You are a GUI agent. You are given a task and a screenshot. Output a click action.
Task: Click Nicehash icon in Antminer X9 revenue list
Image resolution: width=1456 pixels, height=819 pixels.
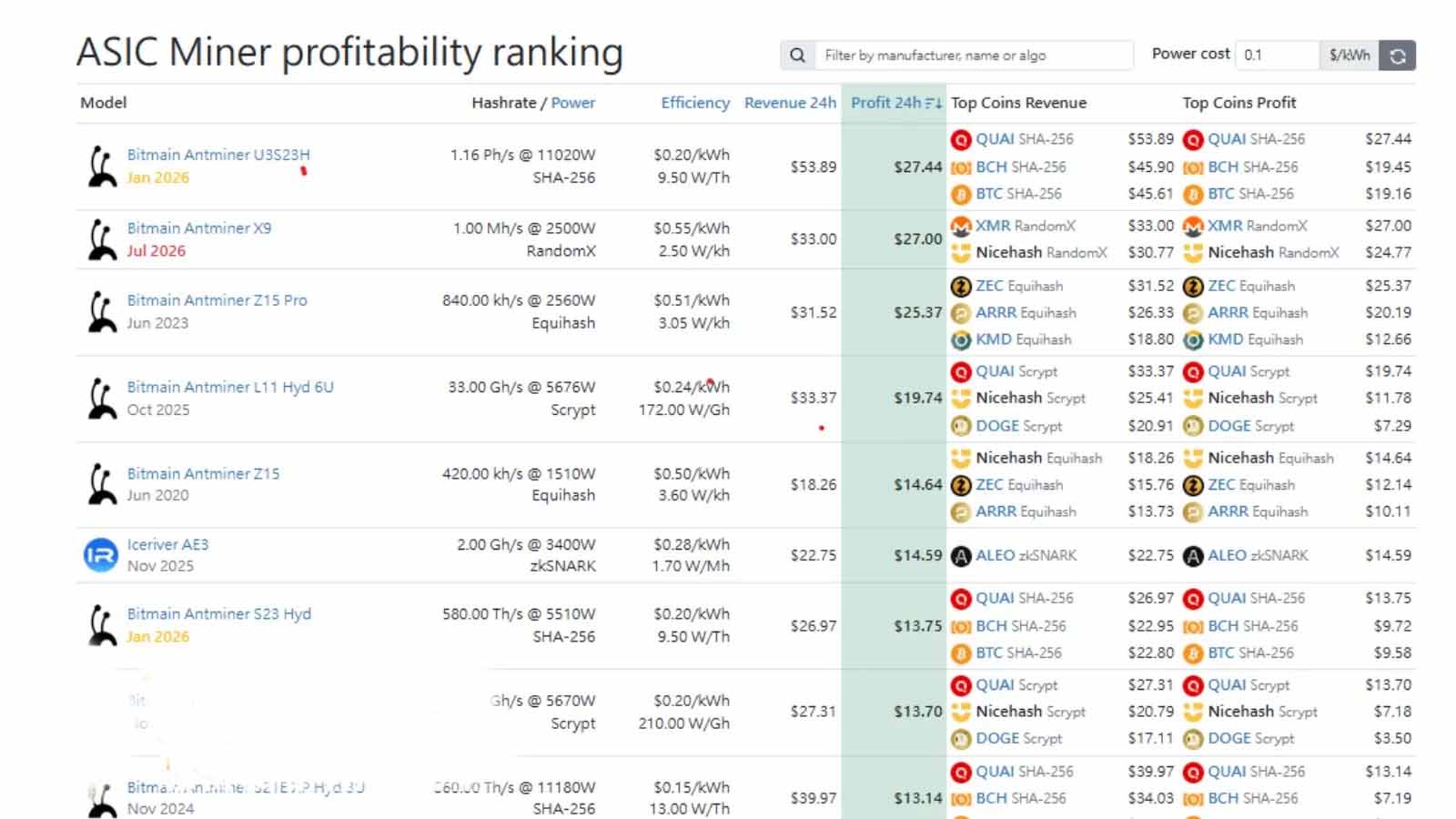tap(961, 253)
